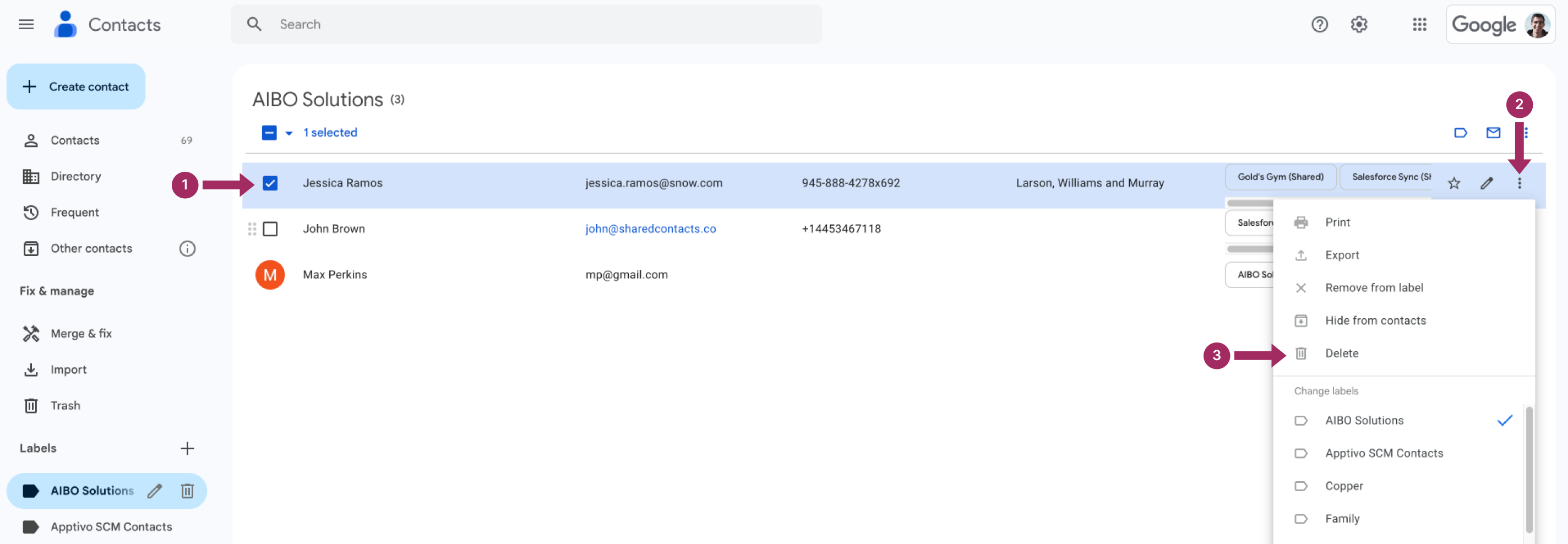Screen dimensions: 1568x544
Task: Click the Contacts app logo
Action: pos(65,24)
